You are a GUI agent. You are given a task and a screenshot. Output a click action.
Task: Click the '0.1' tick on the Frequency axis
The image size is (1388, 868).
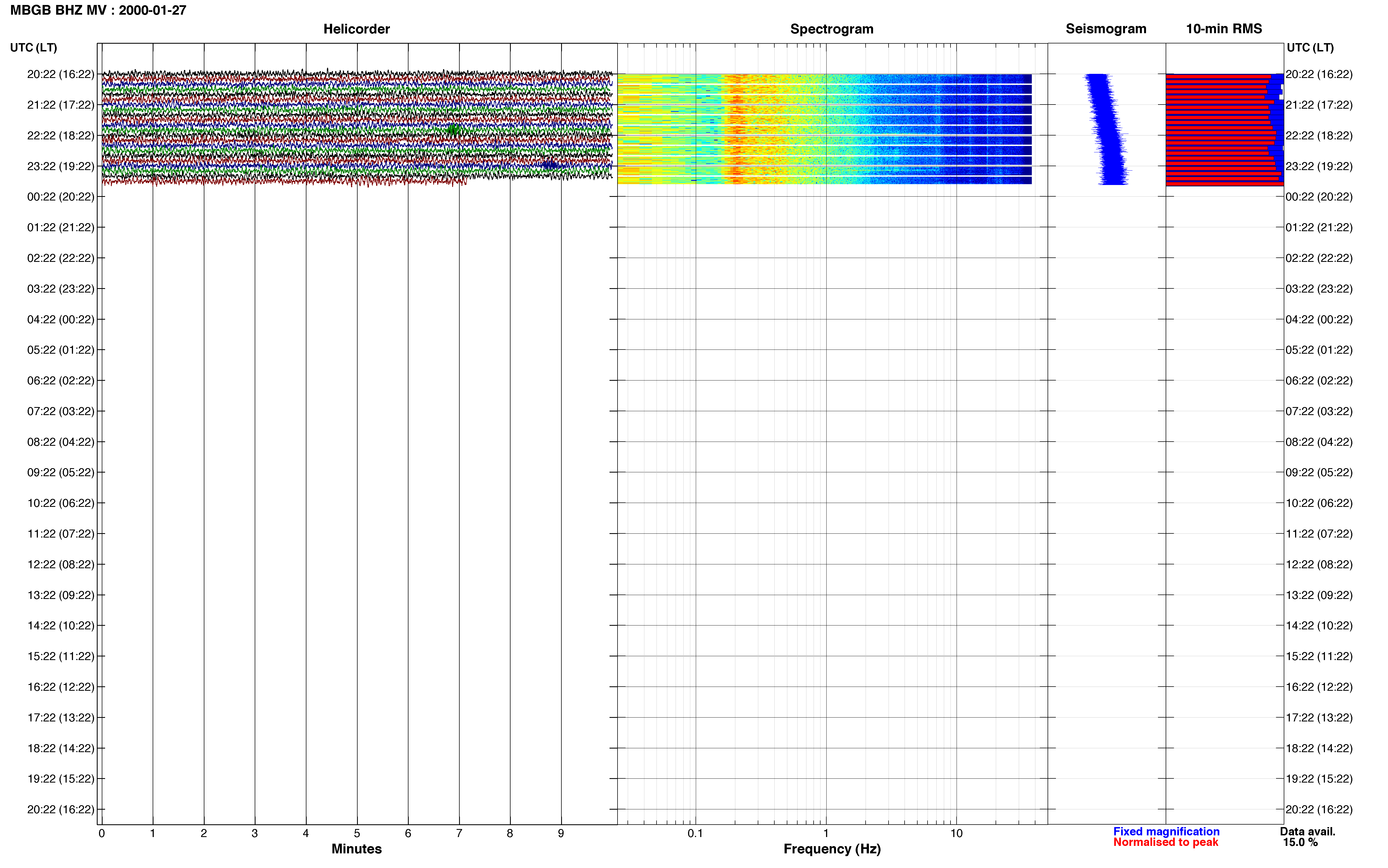coord(695,833)
